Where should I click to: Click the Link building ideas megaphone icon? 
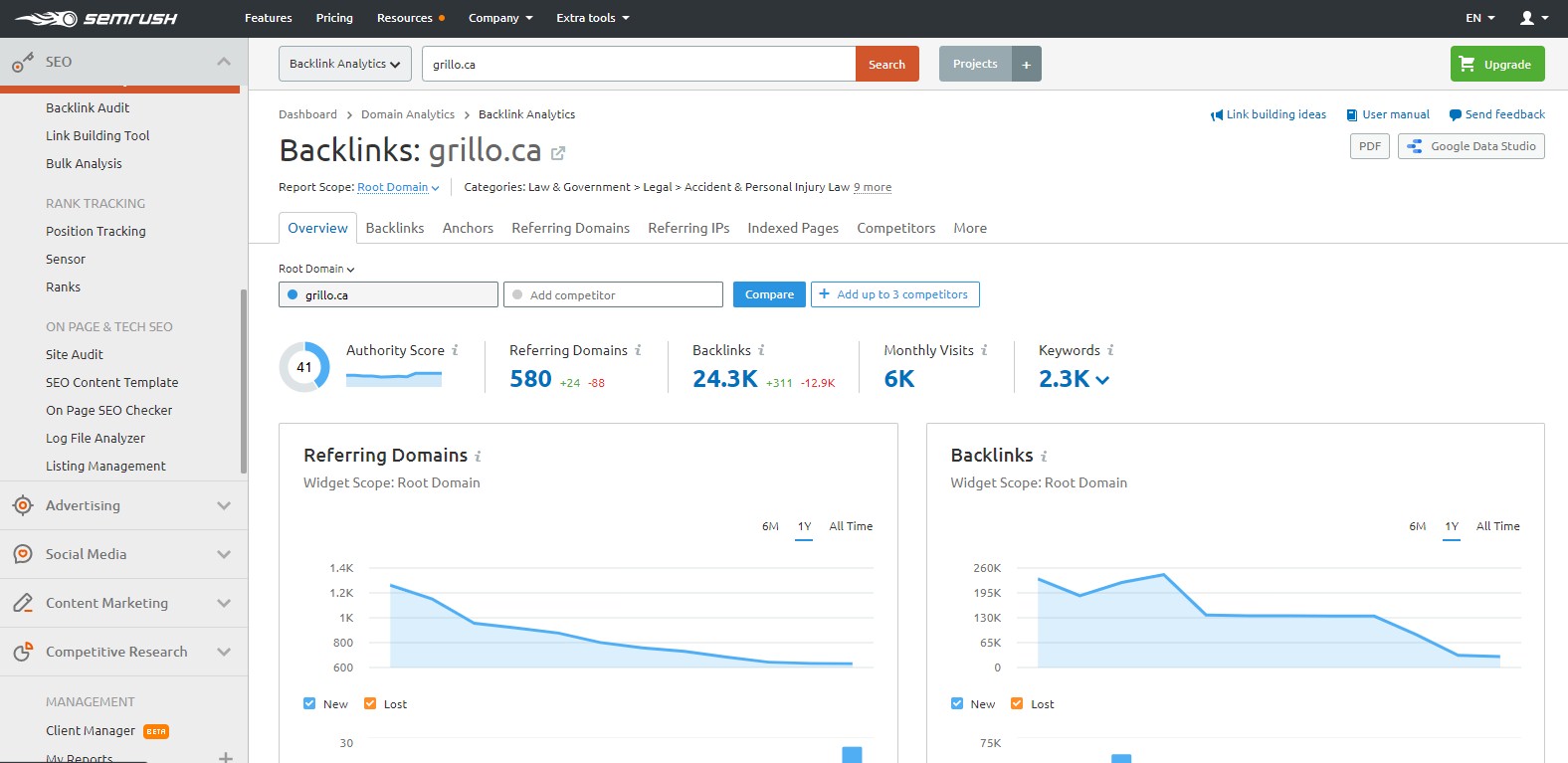pyautogui.click(x=1216, y=115)
